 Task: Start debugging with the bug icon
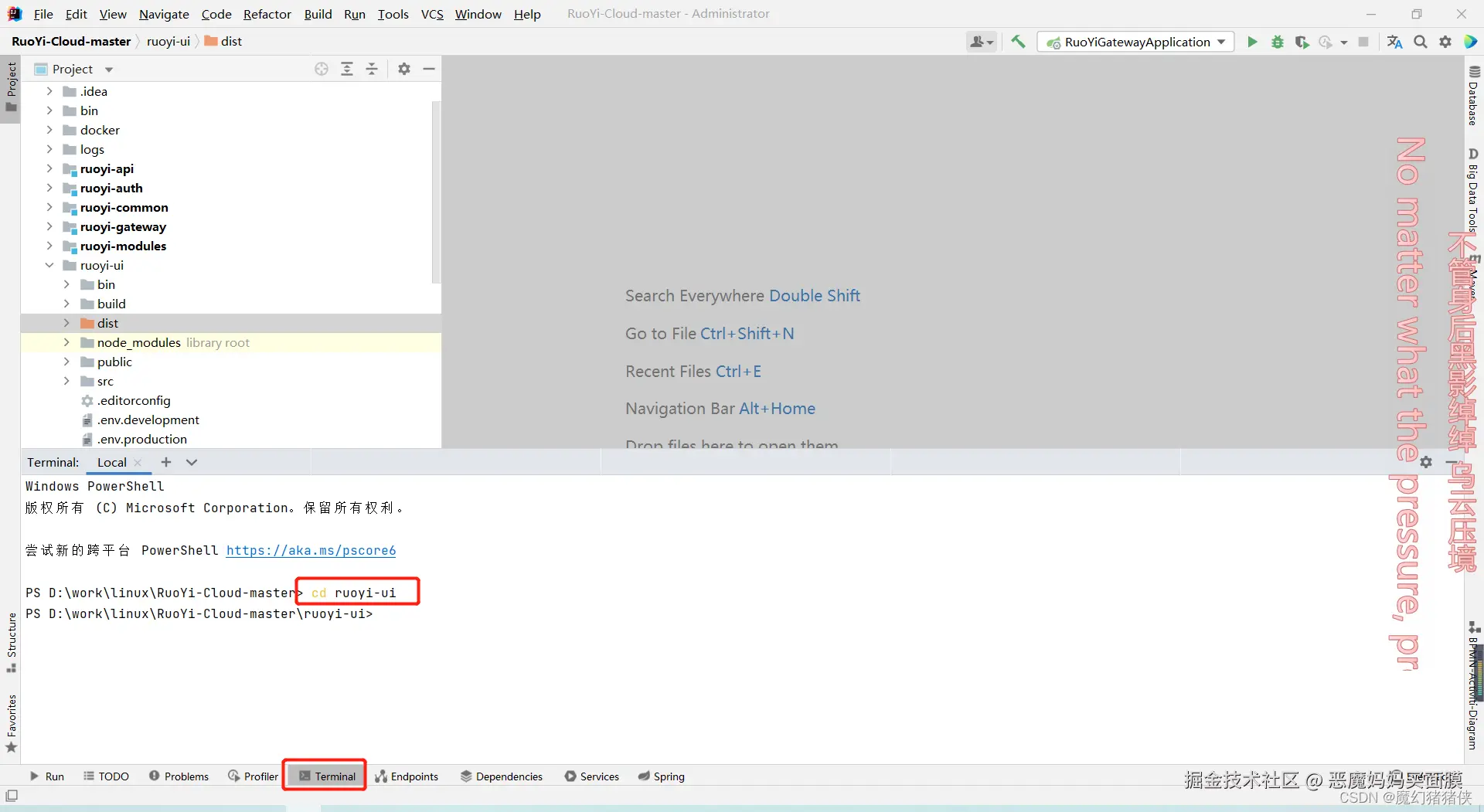pyautogui.click(x=1277, y=42)
